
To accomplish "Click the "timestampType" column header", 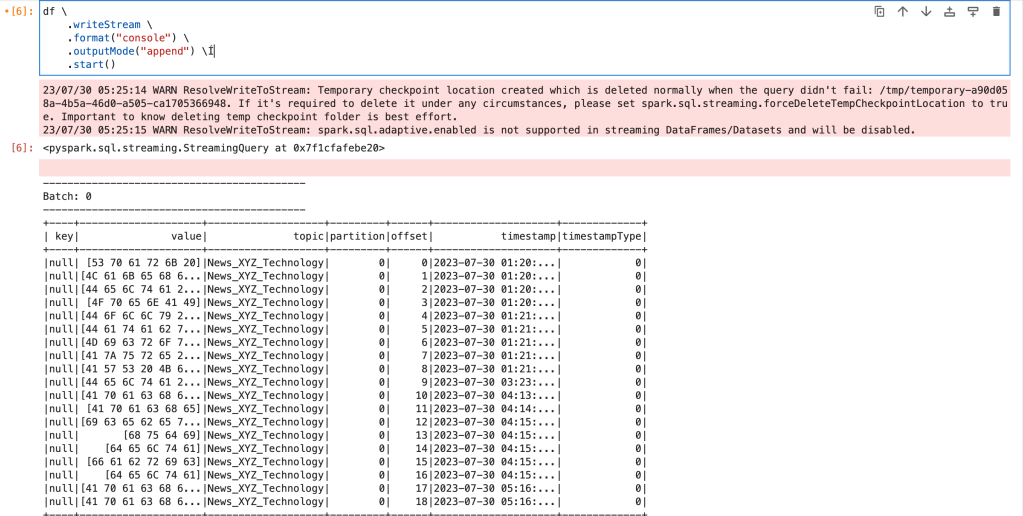I will tap(604, 236).
